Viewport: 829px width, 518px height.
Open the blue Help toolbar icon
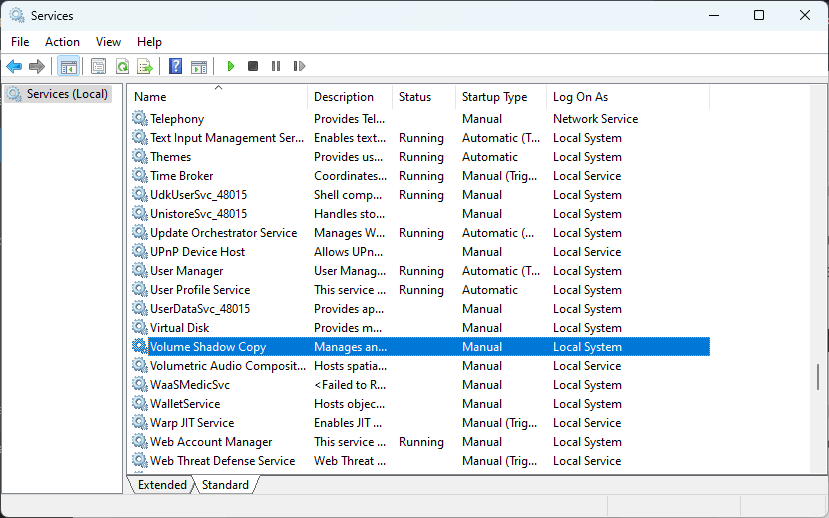176,66
